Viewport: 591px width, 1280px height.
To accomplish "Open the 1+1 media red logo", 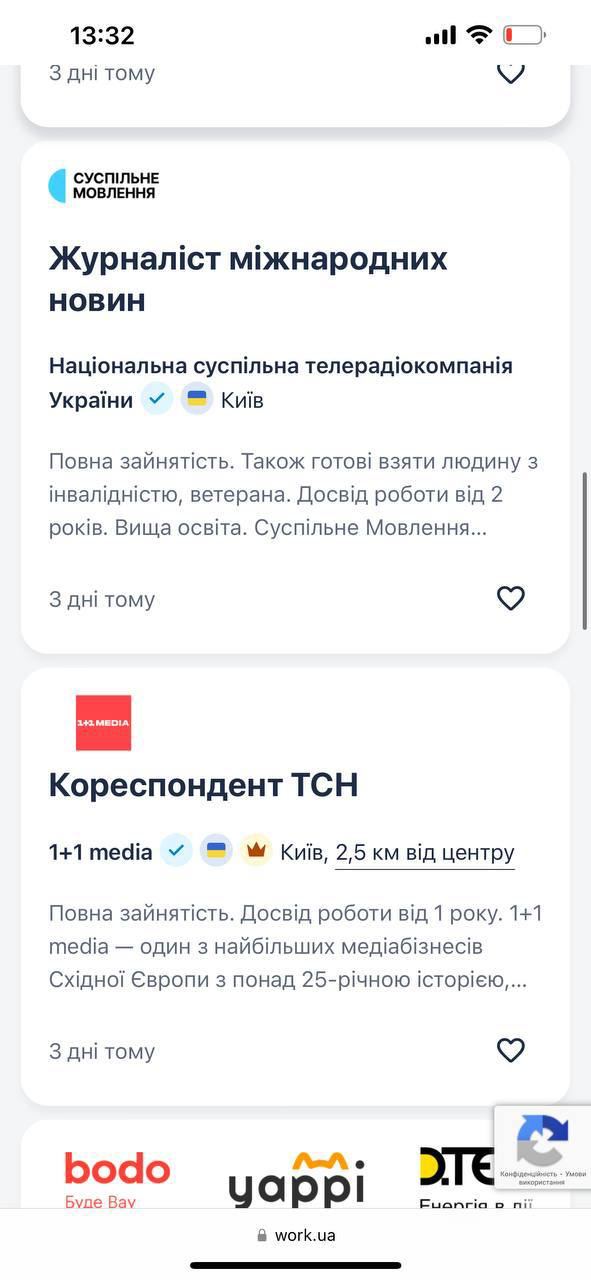I will (104, 723).
